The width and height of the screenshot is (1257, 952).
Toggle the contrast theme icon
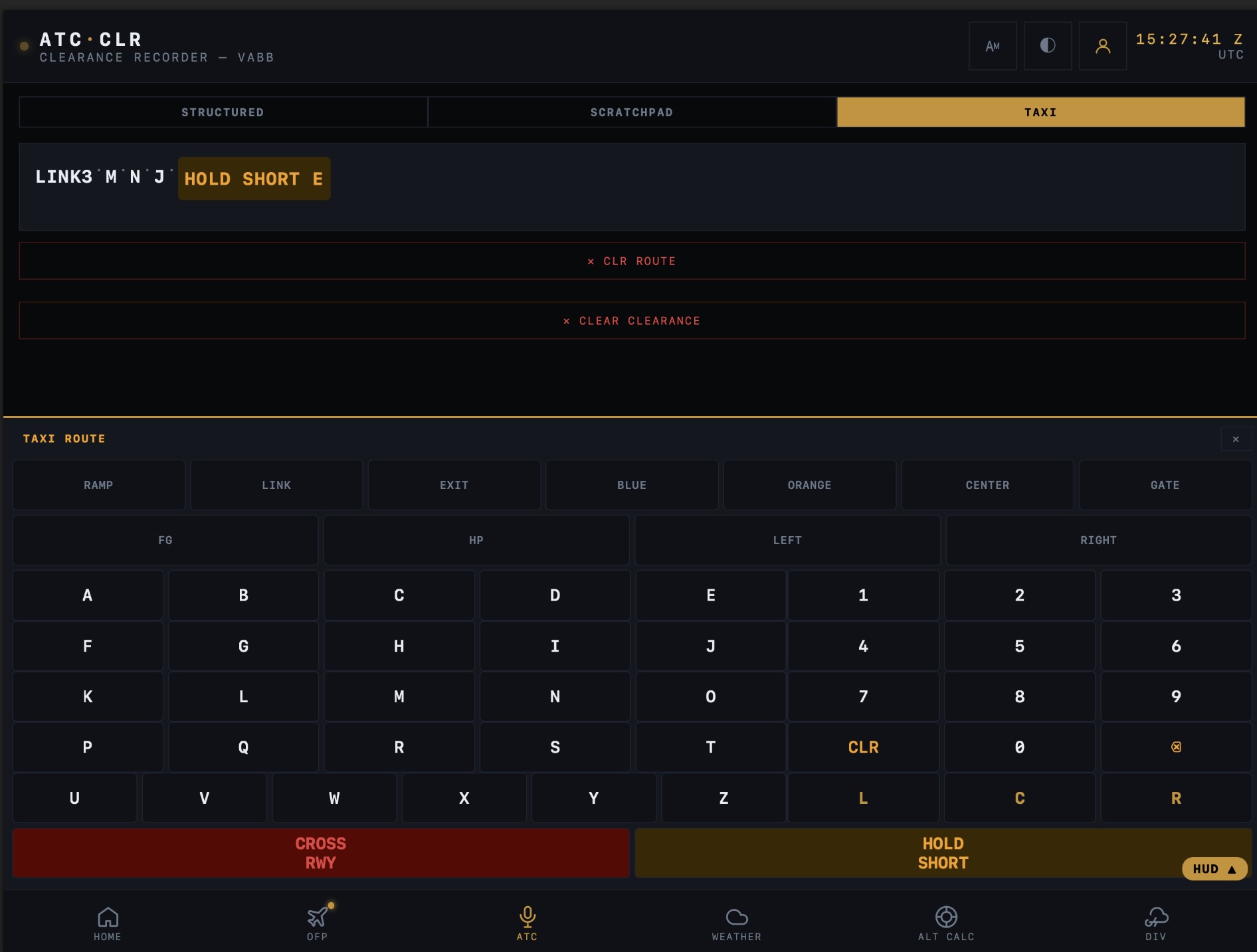pyautogui.click(x=1048, y=46)
